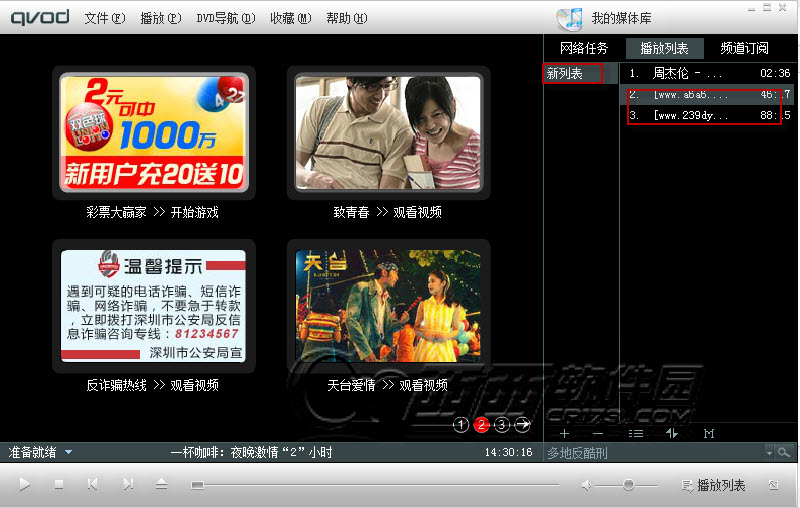Click the 多地反酷刑 search field
800x508 pixels.
(655, 452)
